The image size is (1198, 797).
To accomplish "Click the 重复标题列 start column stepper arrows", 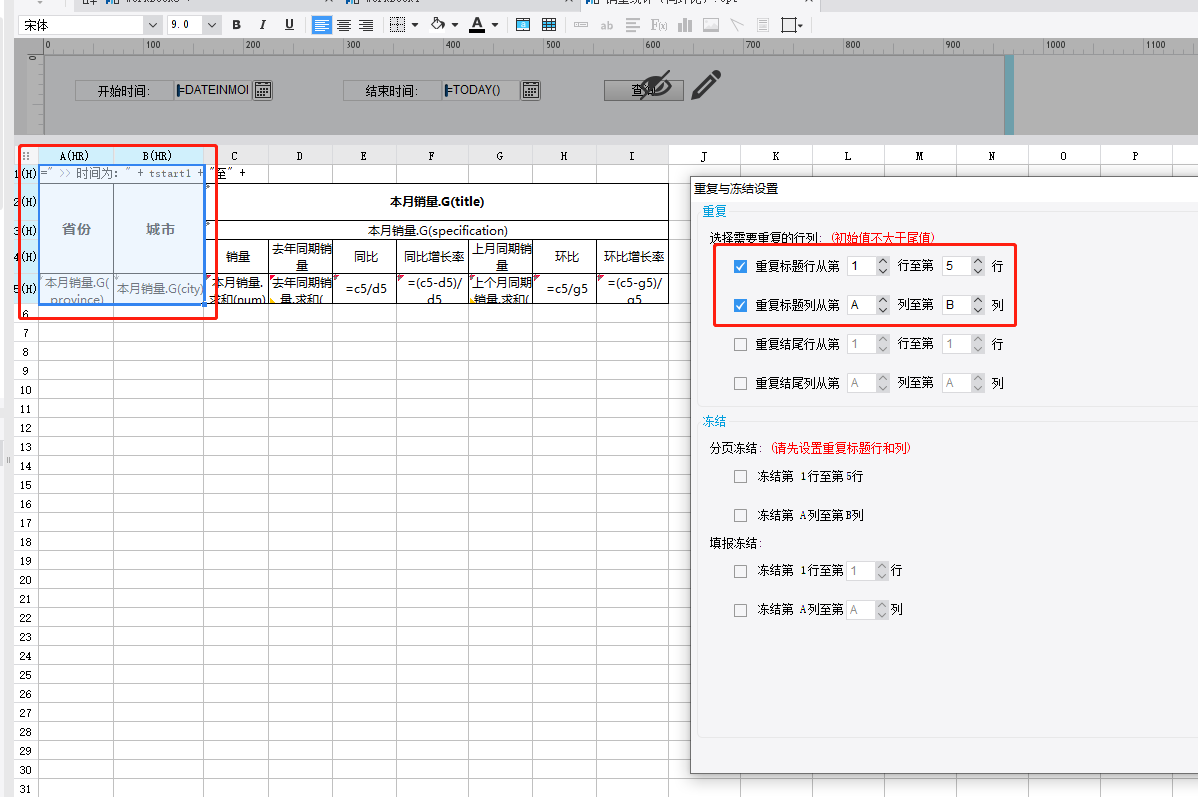I will click(883, 305).
